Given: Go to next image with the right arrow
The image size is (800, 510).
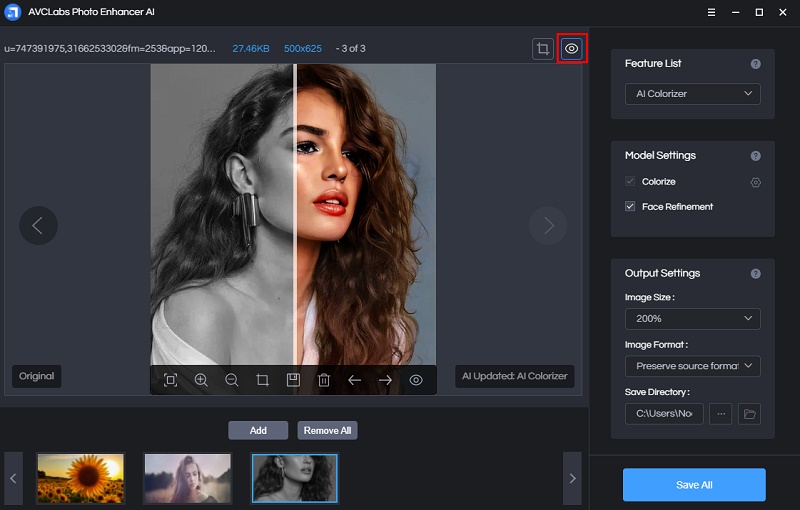Looking at the screenshot, I should [x=385, y=380].
